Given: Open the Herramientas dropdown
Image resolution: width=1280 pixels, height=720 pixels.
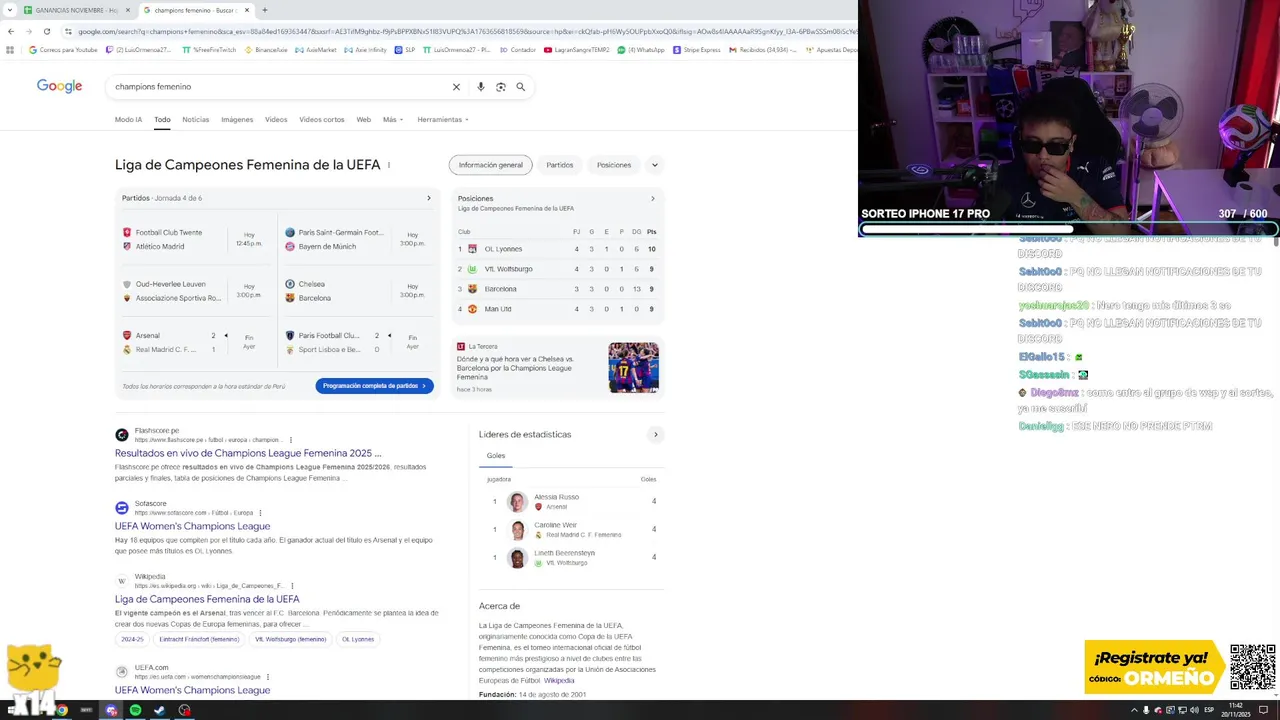Looking at the screenshot, I should (443, 119).
